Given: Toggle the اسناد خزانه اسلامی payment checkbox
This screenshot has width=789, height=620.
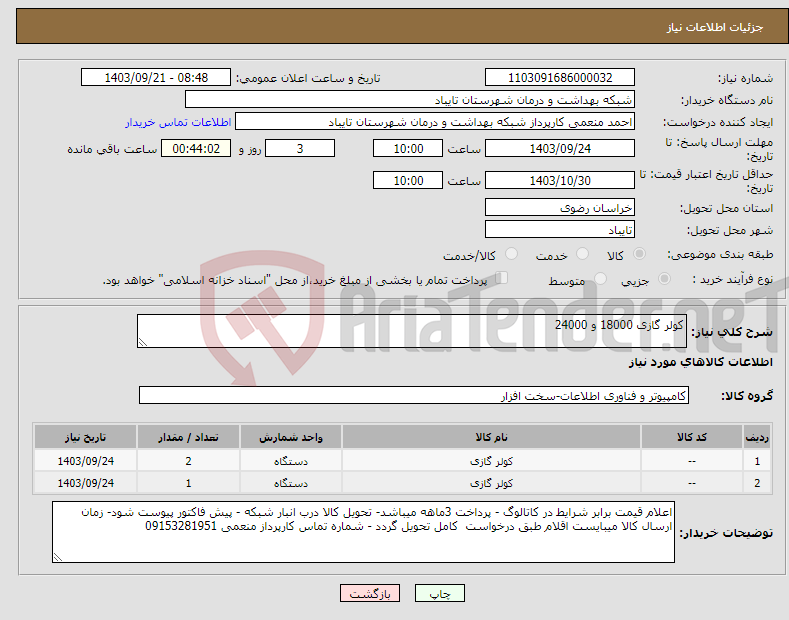Looking at the screenshot, I should [x=502, y=278].
